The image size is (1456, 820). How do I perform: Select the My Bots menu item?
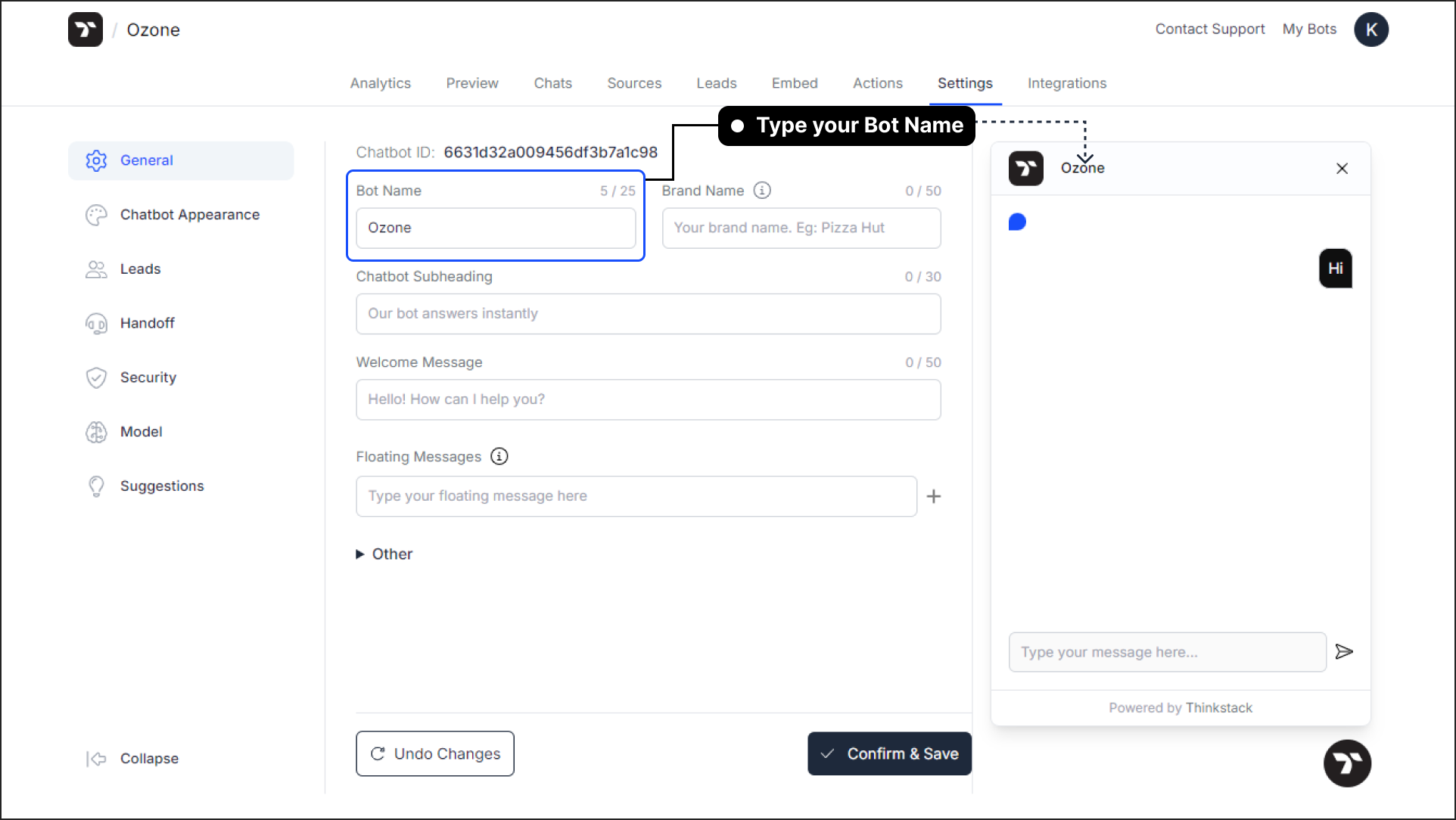(1309, 29)
